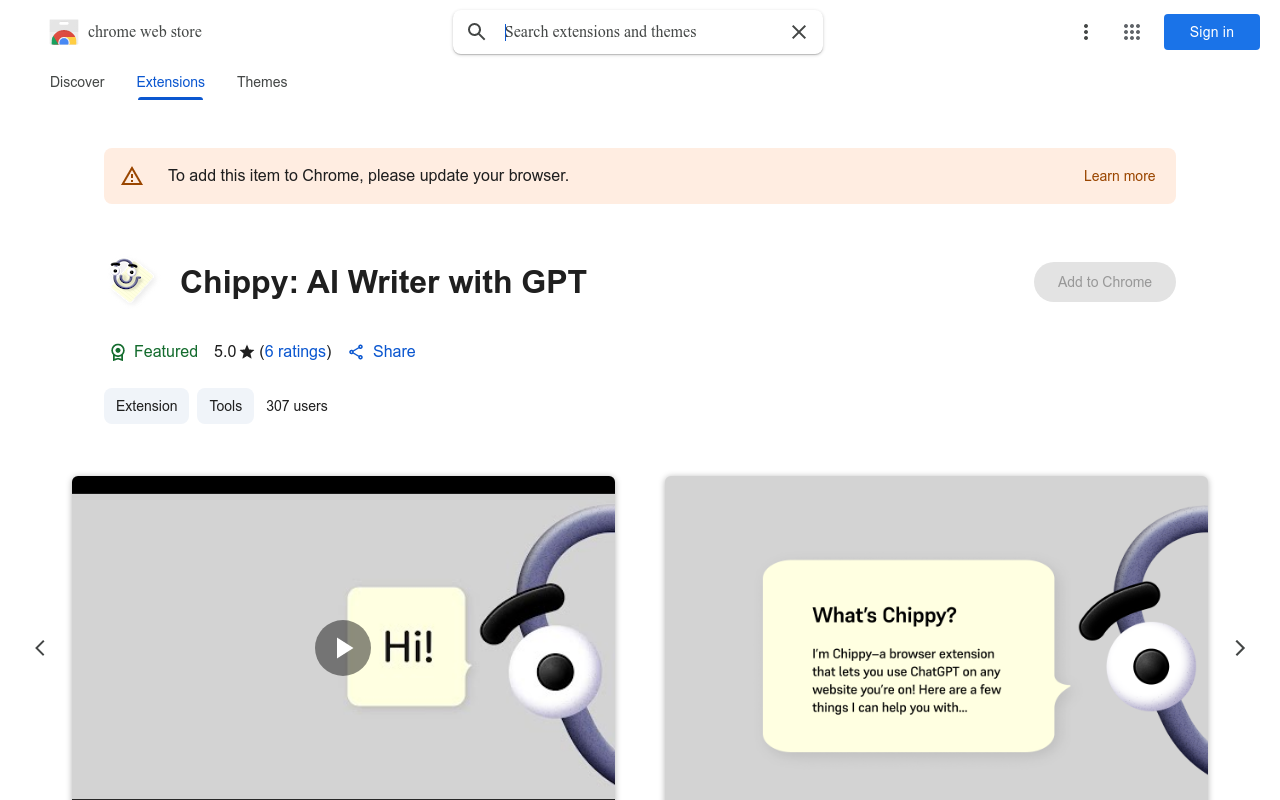Open the What's Chippy? screenshot
The height and width of the screenshot is (800, 1280).
pyautogui.click(x=936, y=638)
